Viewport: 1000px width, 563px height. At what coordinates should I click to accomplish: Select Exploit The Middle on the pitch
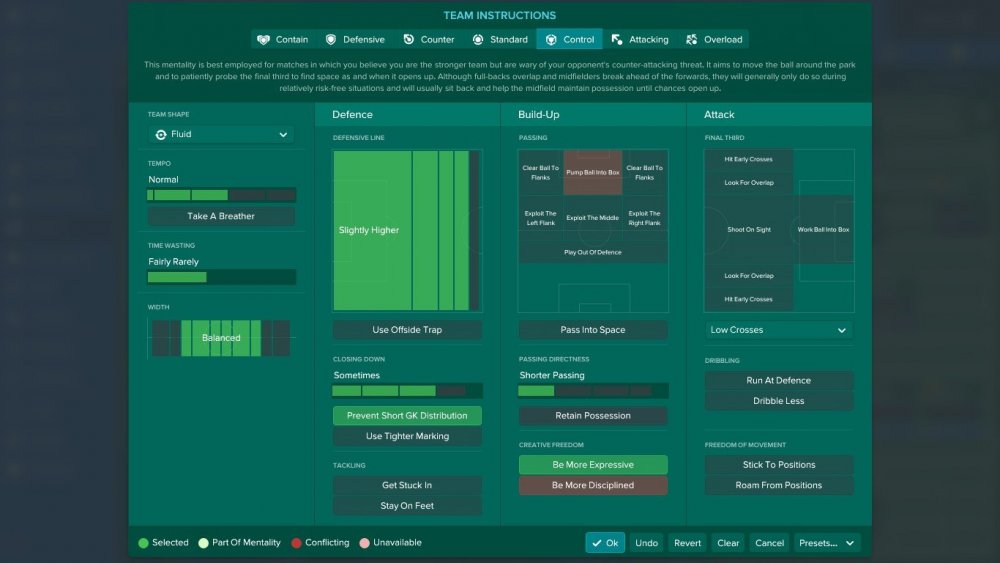[592, 218]
